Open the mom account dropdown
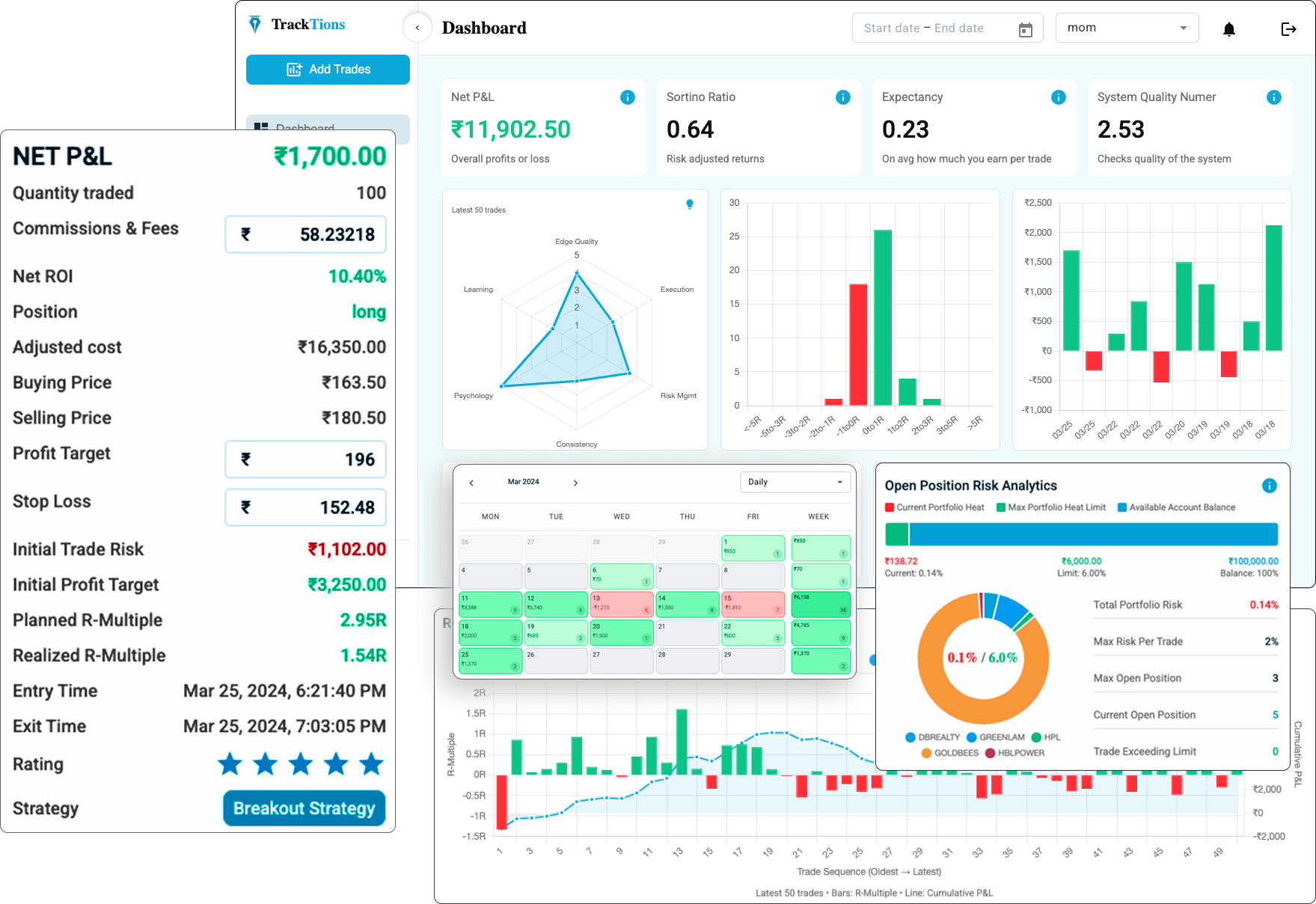1316x904 pixels. click(1127, 28)
